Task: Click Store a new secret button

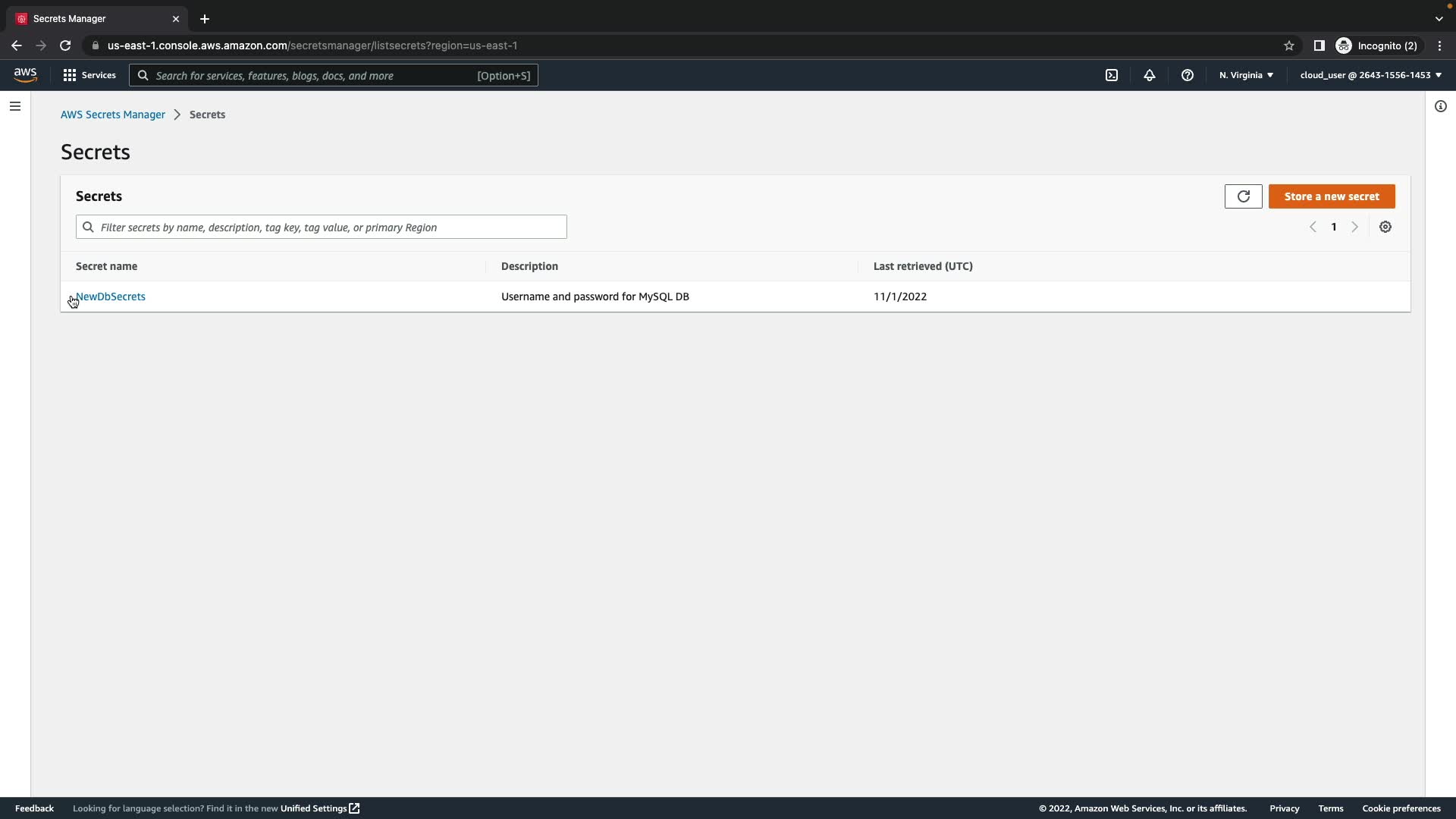Action: (x=1332, y=196)
